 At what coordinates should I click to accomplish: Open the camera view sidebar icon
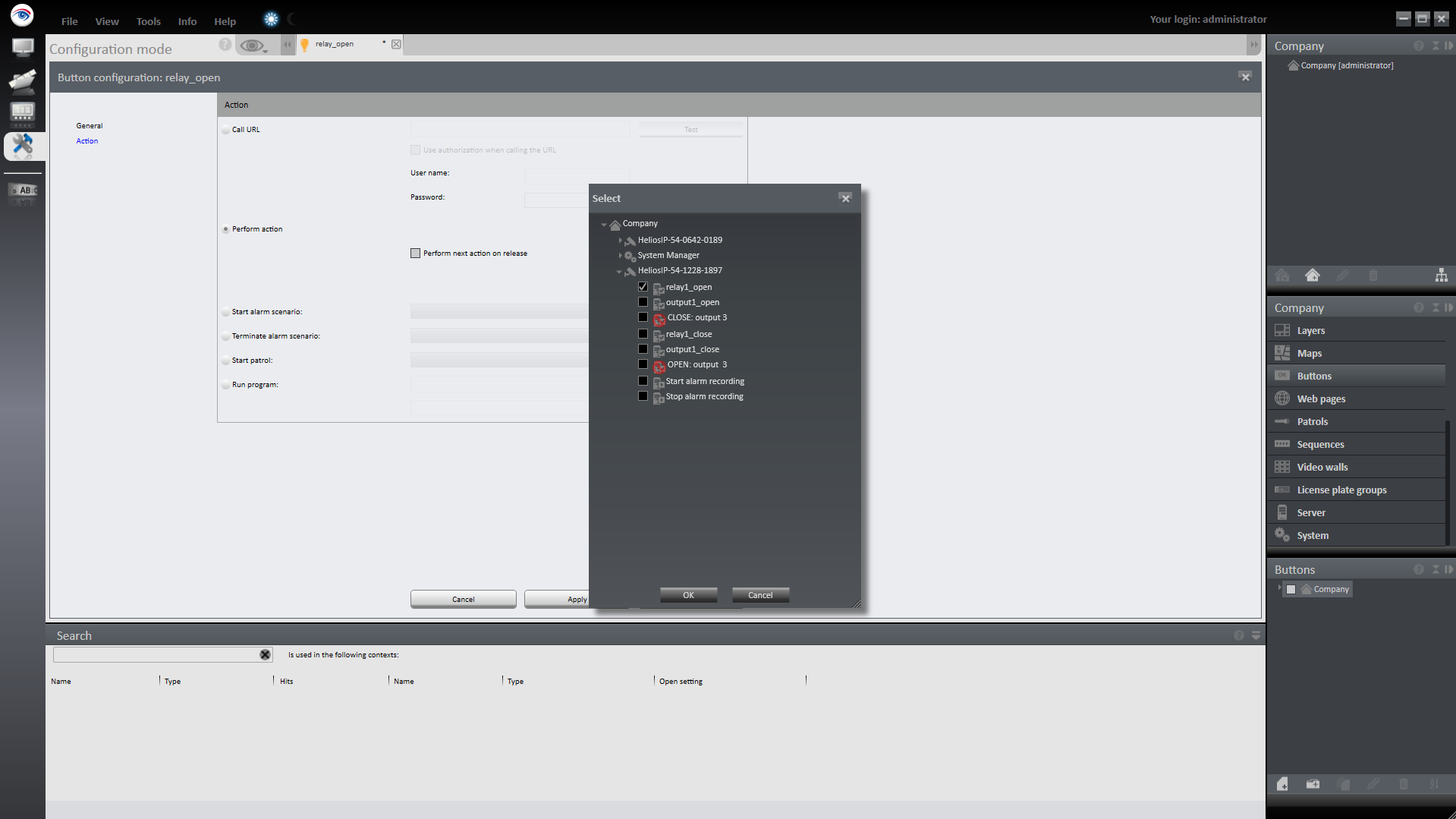(22, 80)
